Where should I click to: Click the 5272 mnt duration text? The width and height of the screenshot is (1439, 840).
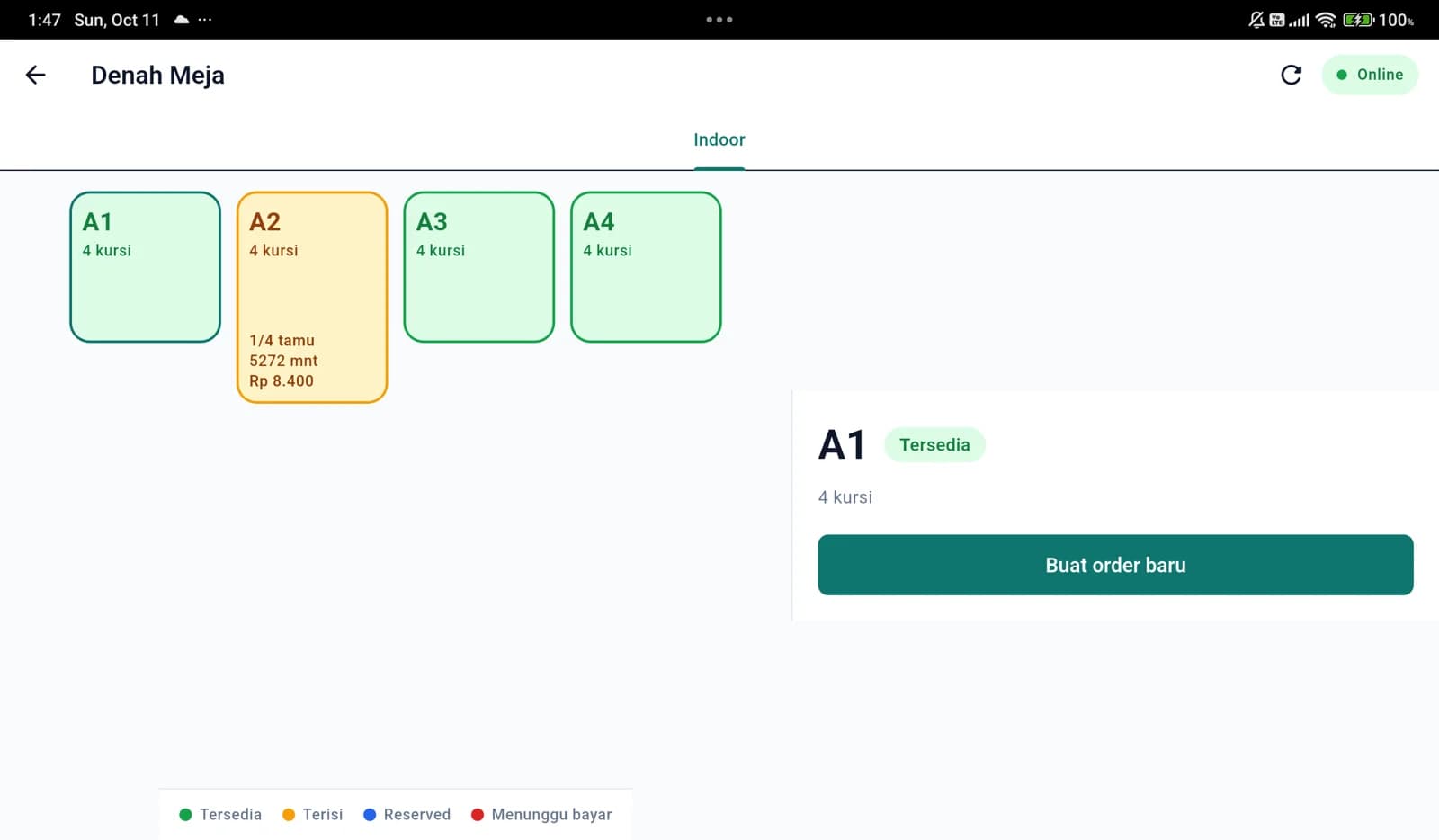click(283, 361)
